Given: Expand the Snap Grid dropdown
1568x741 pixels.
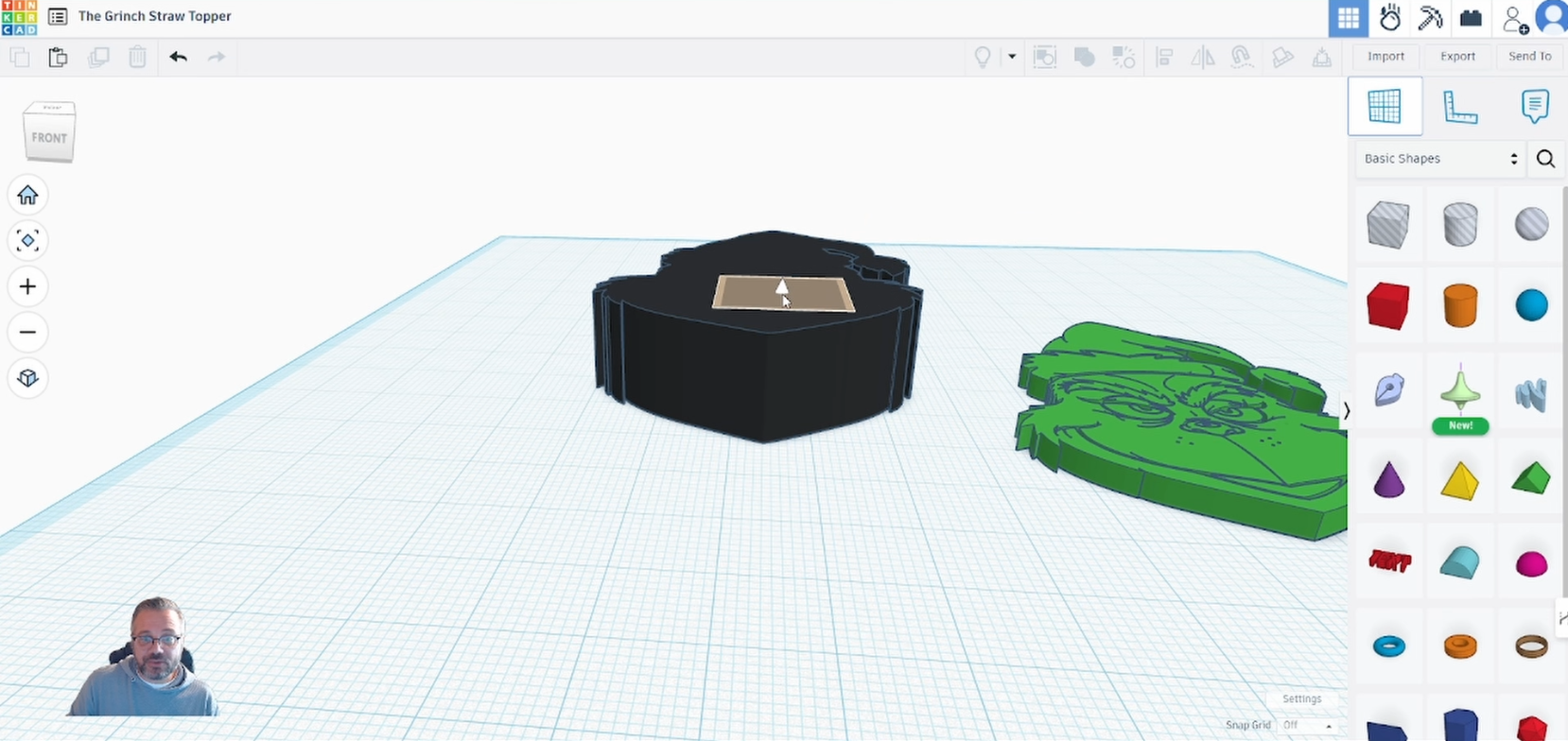Looking at the screenshot, I should pos(1308,725).
